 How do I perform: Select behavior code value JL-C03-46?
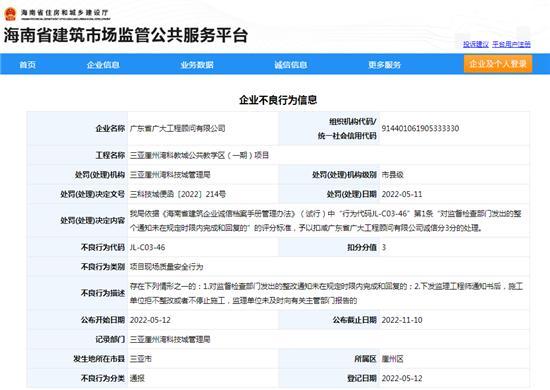(x=147, y=247)
